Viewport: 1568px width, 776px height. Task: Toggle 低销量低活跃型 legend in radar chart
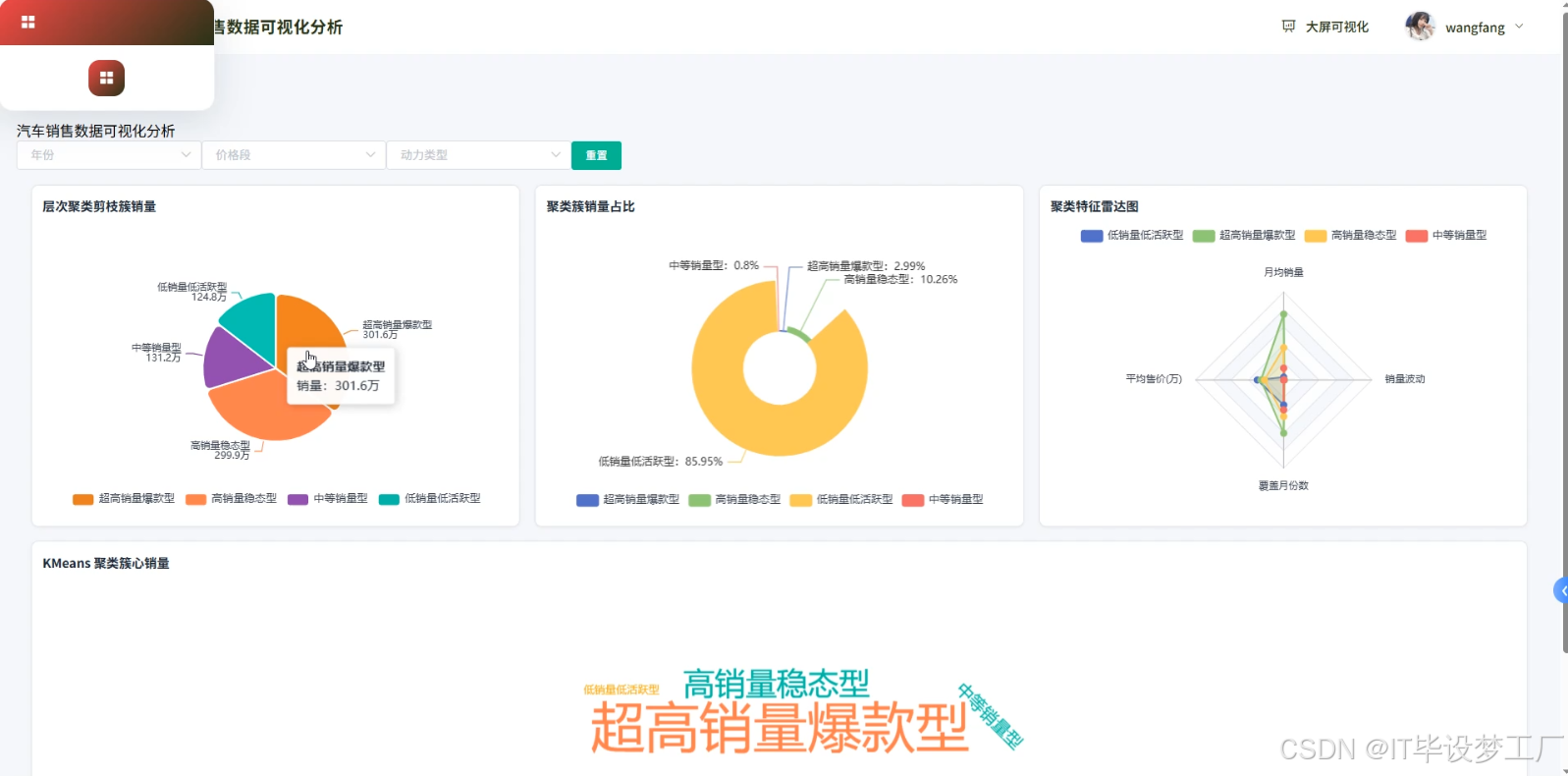[1132, 236]
